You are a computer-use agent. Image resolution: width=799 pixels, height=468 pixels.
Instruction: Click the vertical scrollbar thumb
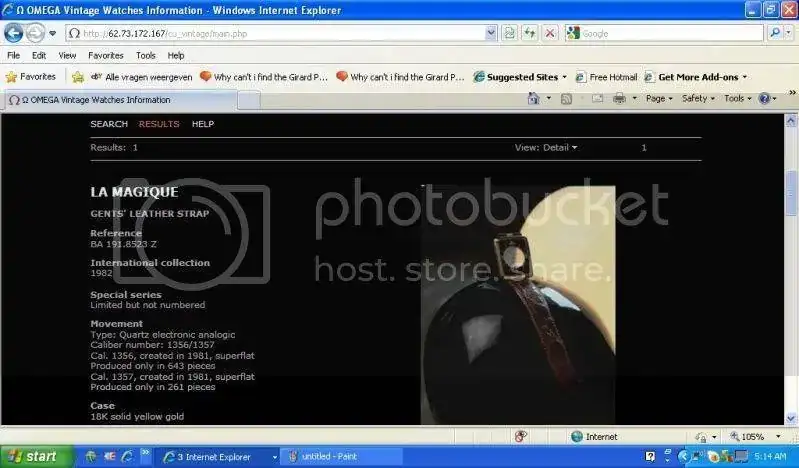(791, 193)
